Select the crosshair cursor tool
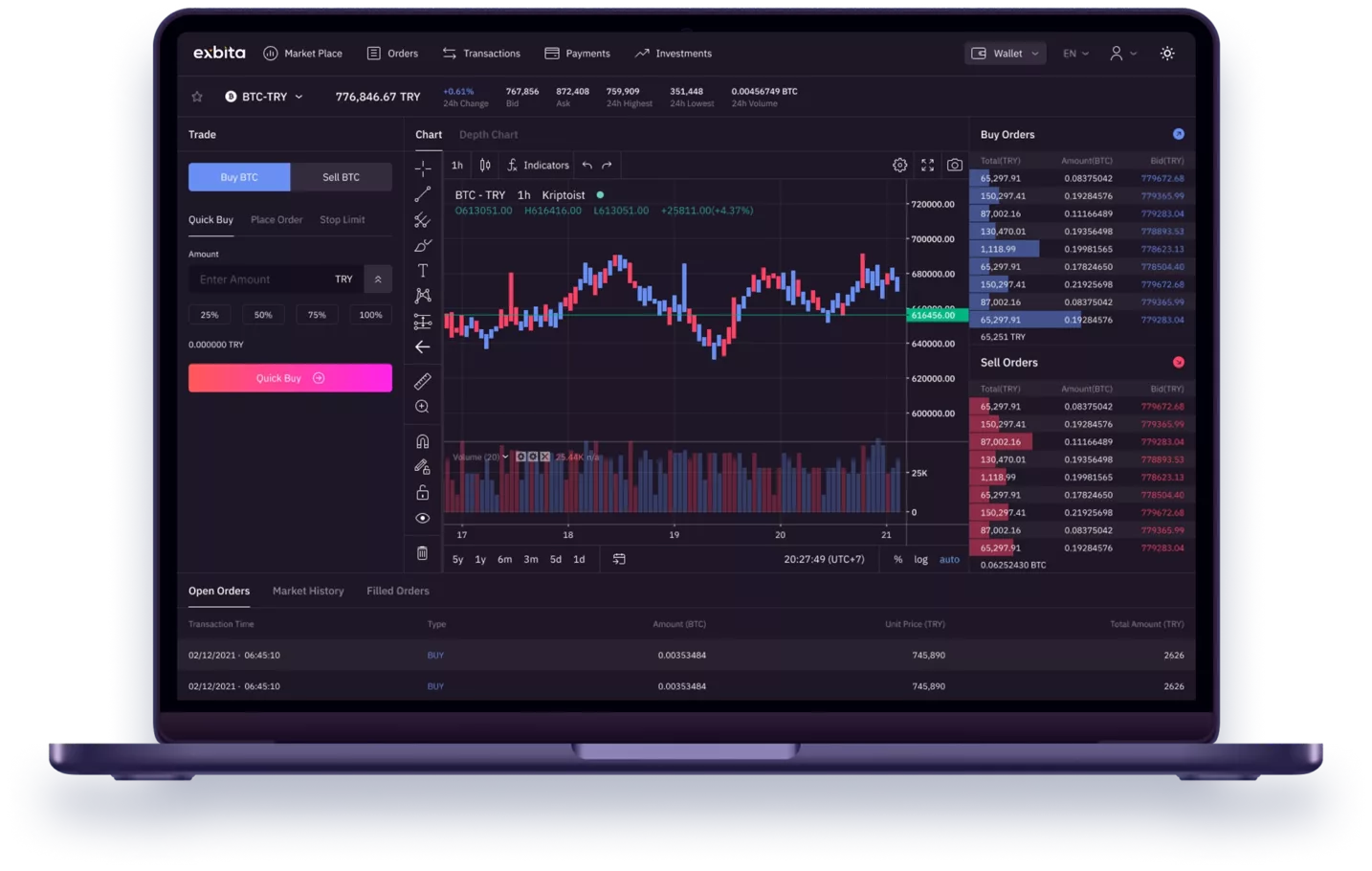The width and height of the screenshot is (1372, 871). [422, 168]
